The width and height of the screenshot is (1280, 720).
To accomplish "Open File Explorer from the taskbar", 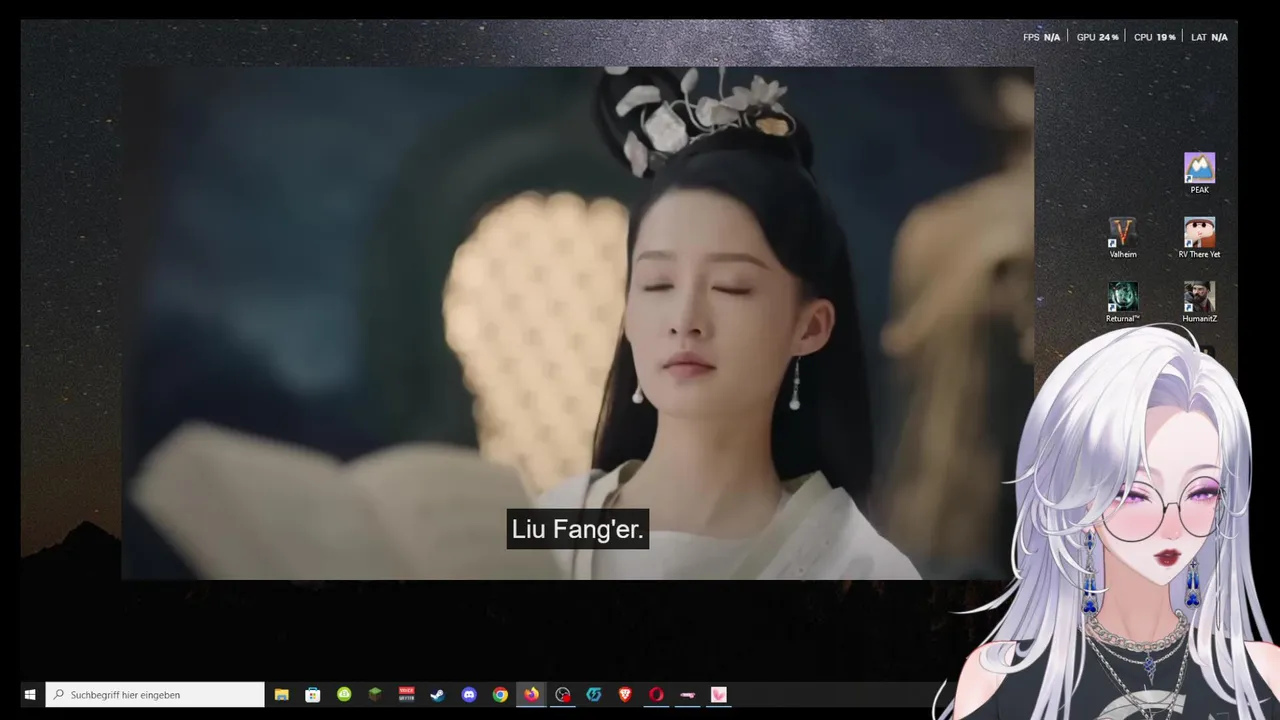I will (x=282, y=694).
